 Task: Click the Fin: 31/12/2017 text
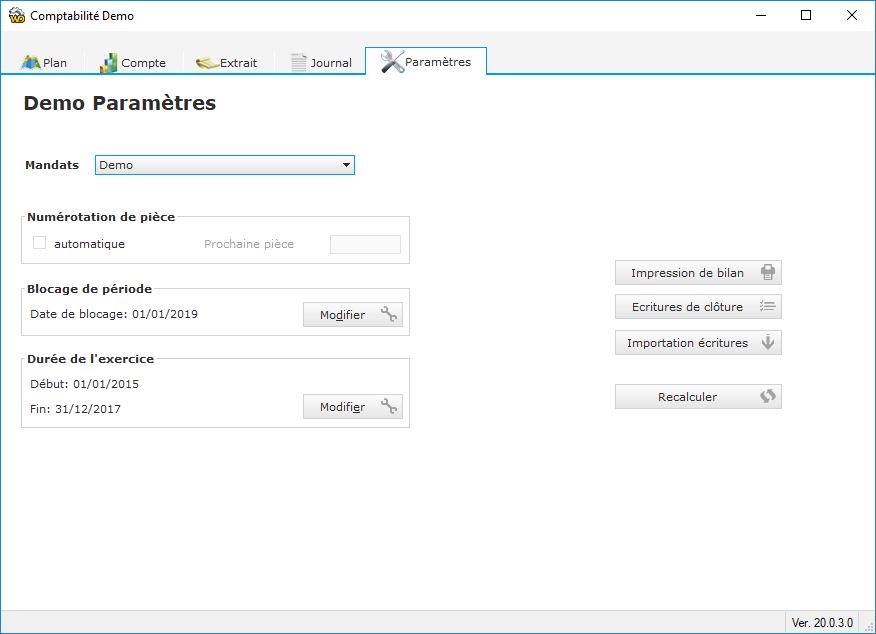(75, 409)
